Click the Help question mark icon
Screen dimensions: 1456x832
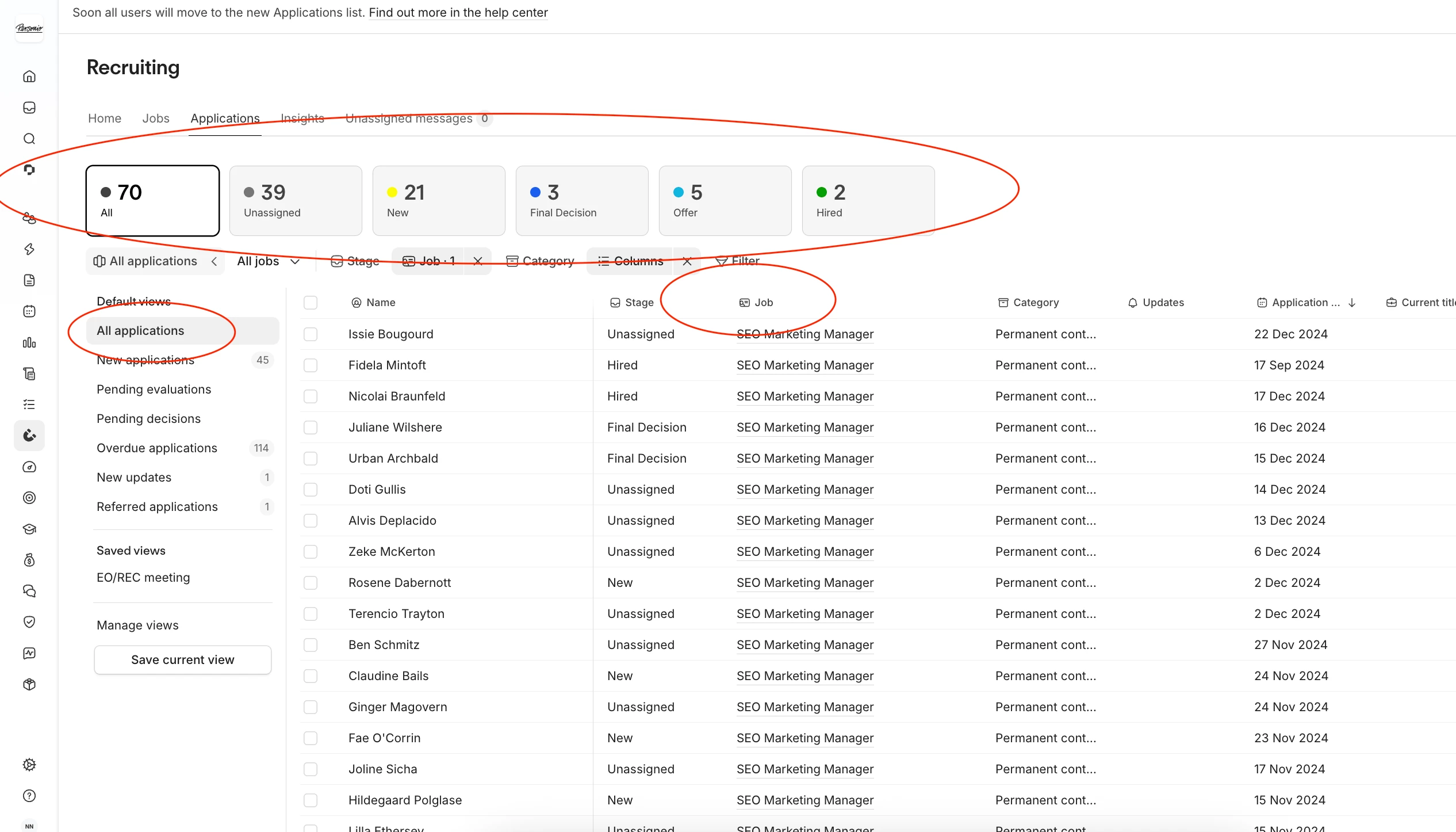29,796
